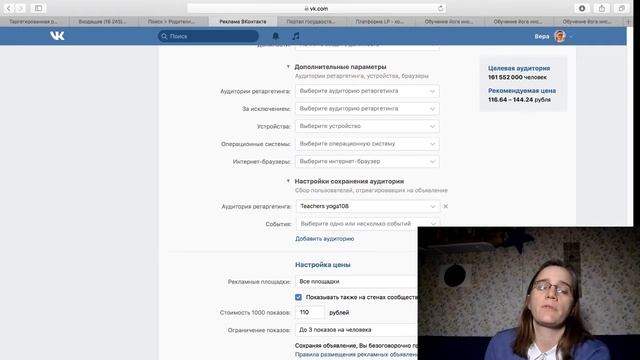Viewport: 640px width, 360px height.
Task: Open Правила размещения рекламных объявлений link
Action: 356,355
